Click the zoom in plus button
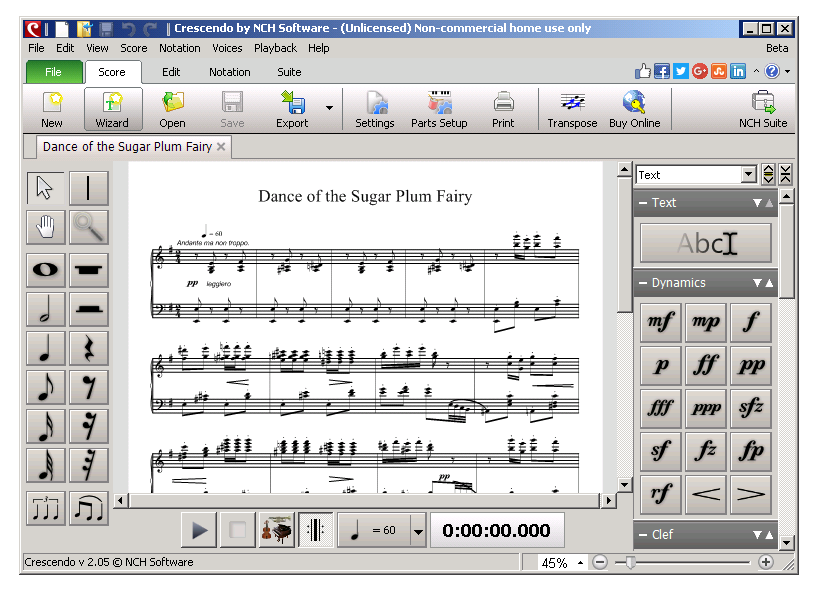The height and width of the screenshot is (592, 815). tap(765, 562)
